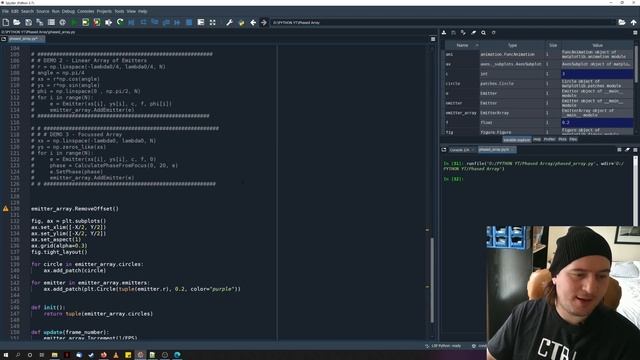The height and width of the screenshot is (360, 640).
Task: Maximize the current pane
Action: point(200,22)
